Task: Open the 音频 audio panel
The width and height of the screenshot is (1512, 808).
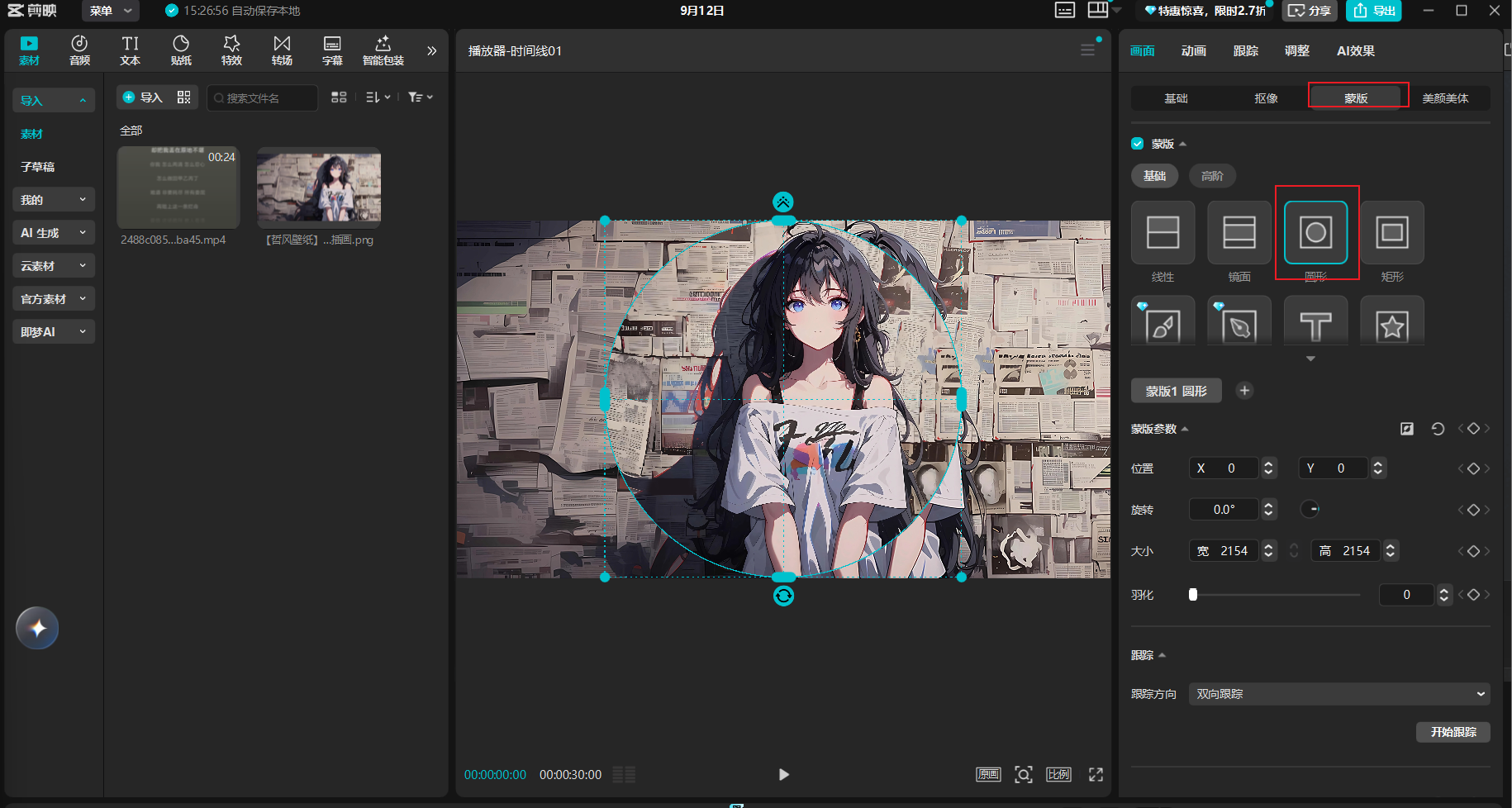Action: tap(79, 50)
